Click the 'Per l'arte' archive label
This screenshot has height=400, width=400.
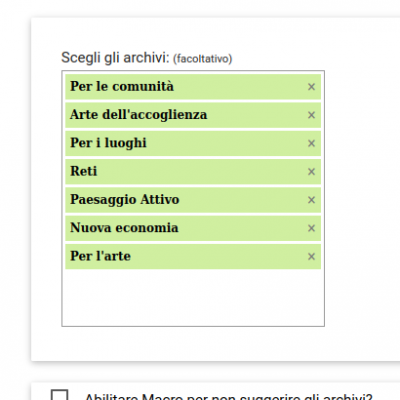coord(100,256)
